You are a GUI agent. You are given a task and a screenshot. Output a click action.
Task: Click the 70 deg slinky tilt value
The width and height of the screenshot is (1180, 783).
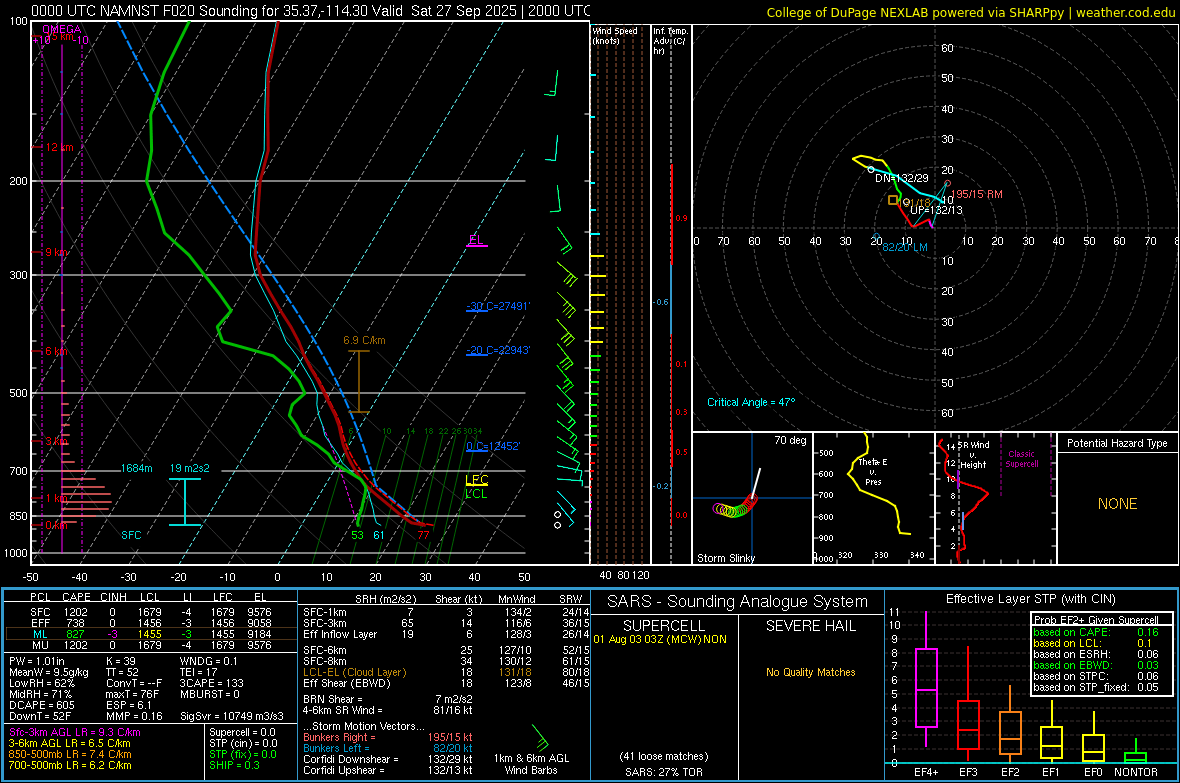pyautogui.click(x=790, y=440)
